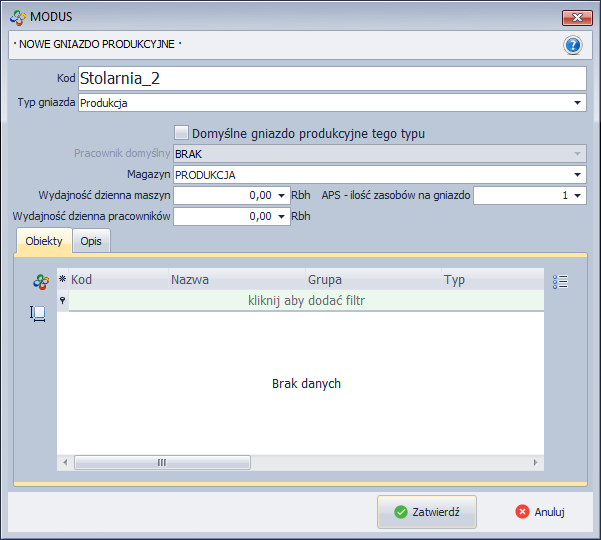The image size is (601, 540).
Task: Switch to the Opis tab
Action: 91,241
